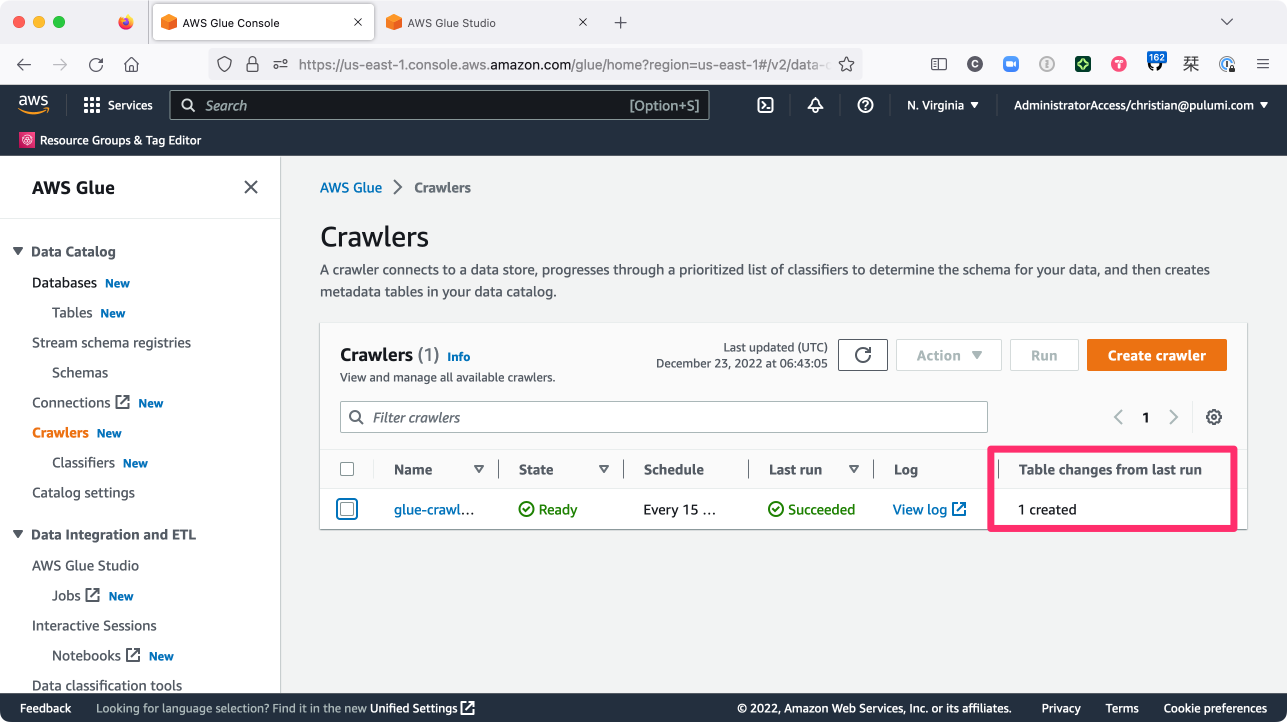
Task: Select the glue-crawler row checkbox
Action: pyautogui.click(x=347, y=509)
